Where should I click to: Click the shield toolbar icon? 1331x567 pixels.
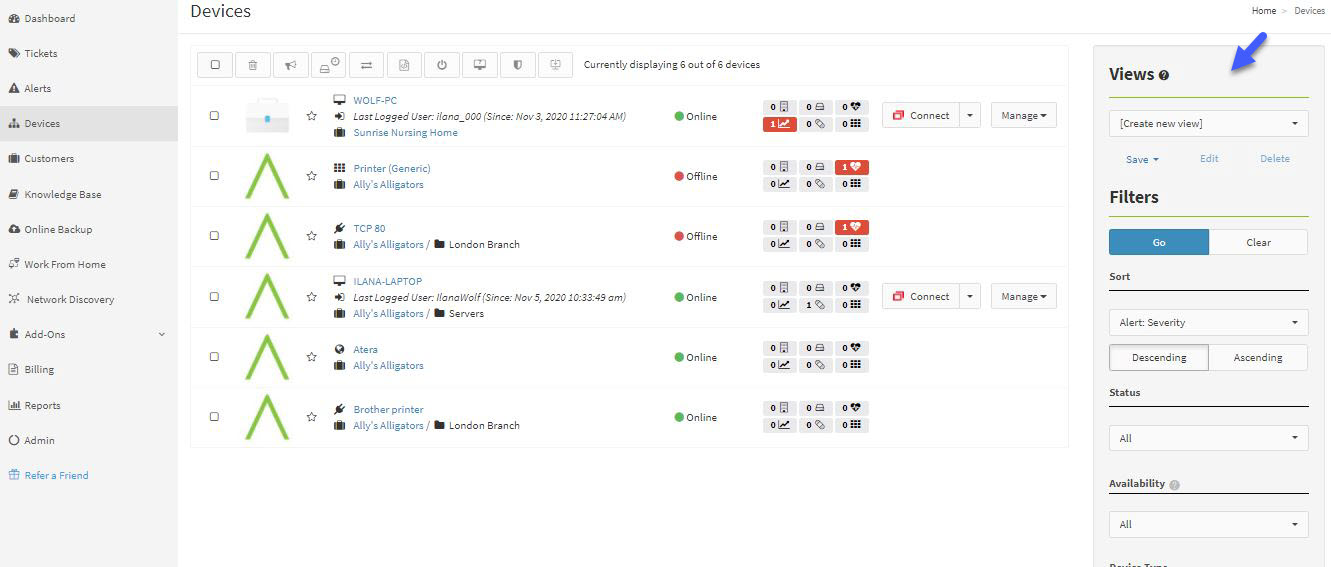point(517,65)
